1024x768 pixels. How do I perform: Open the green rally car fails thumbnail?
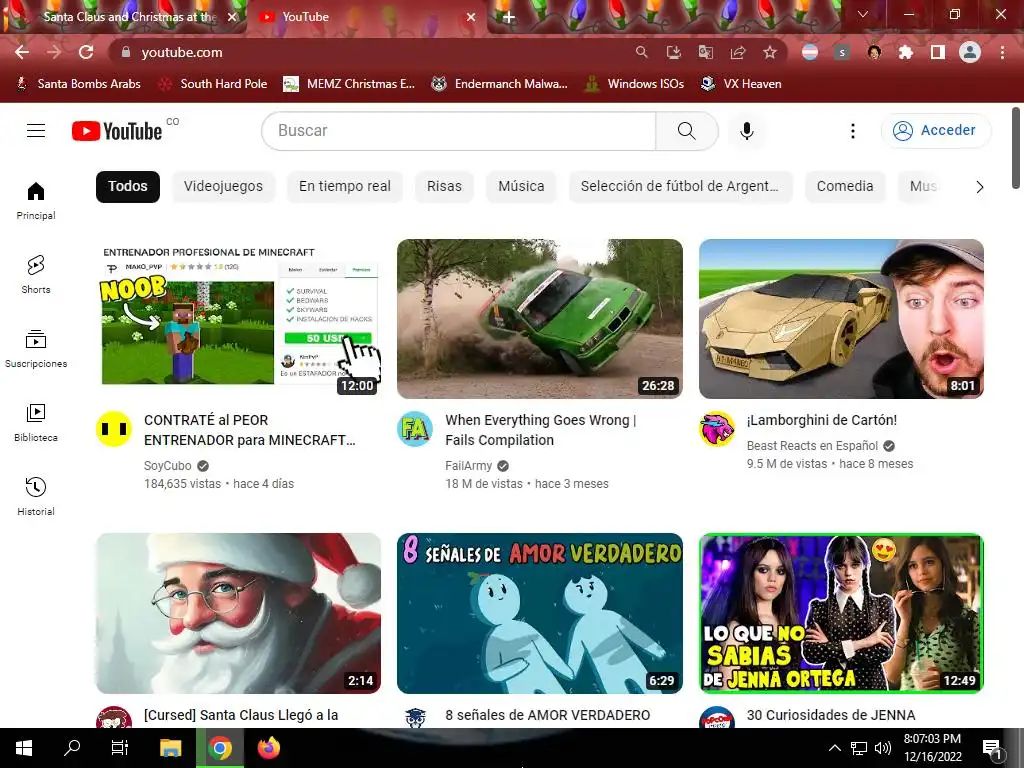[539, 319]
